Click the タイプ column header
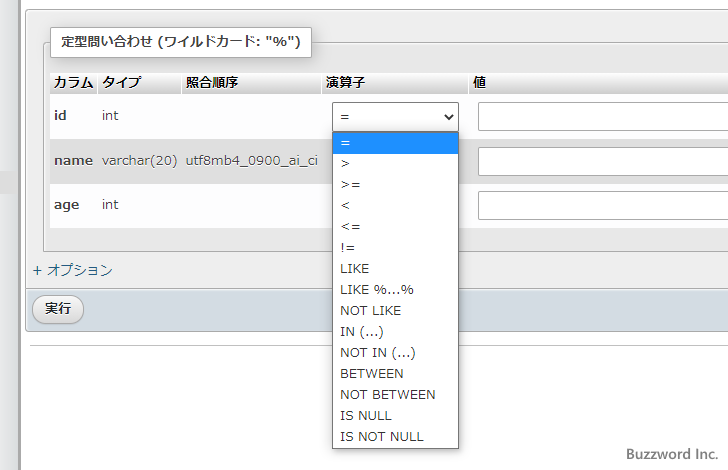728x470 pixels. point(139,83)
